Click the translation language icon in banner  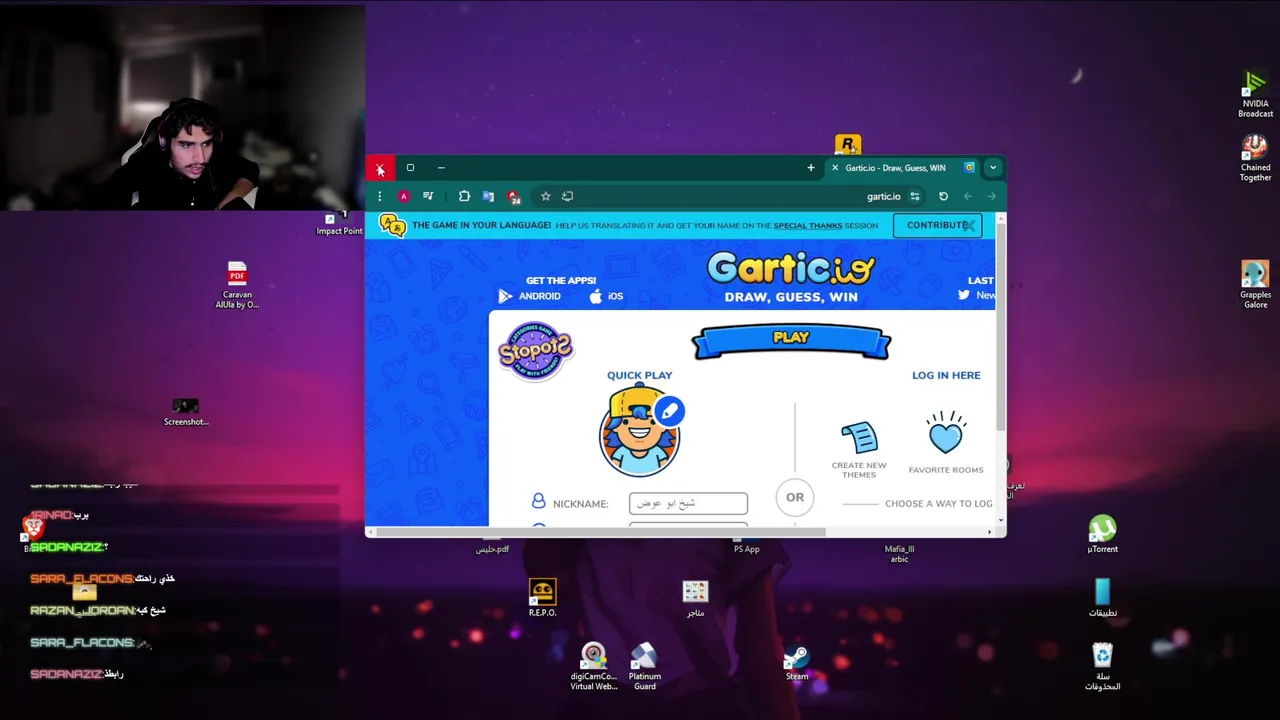pyautogui.click(x=393, y=226)
